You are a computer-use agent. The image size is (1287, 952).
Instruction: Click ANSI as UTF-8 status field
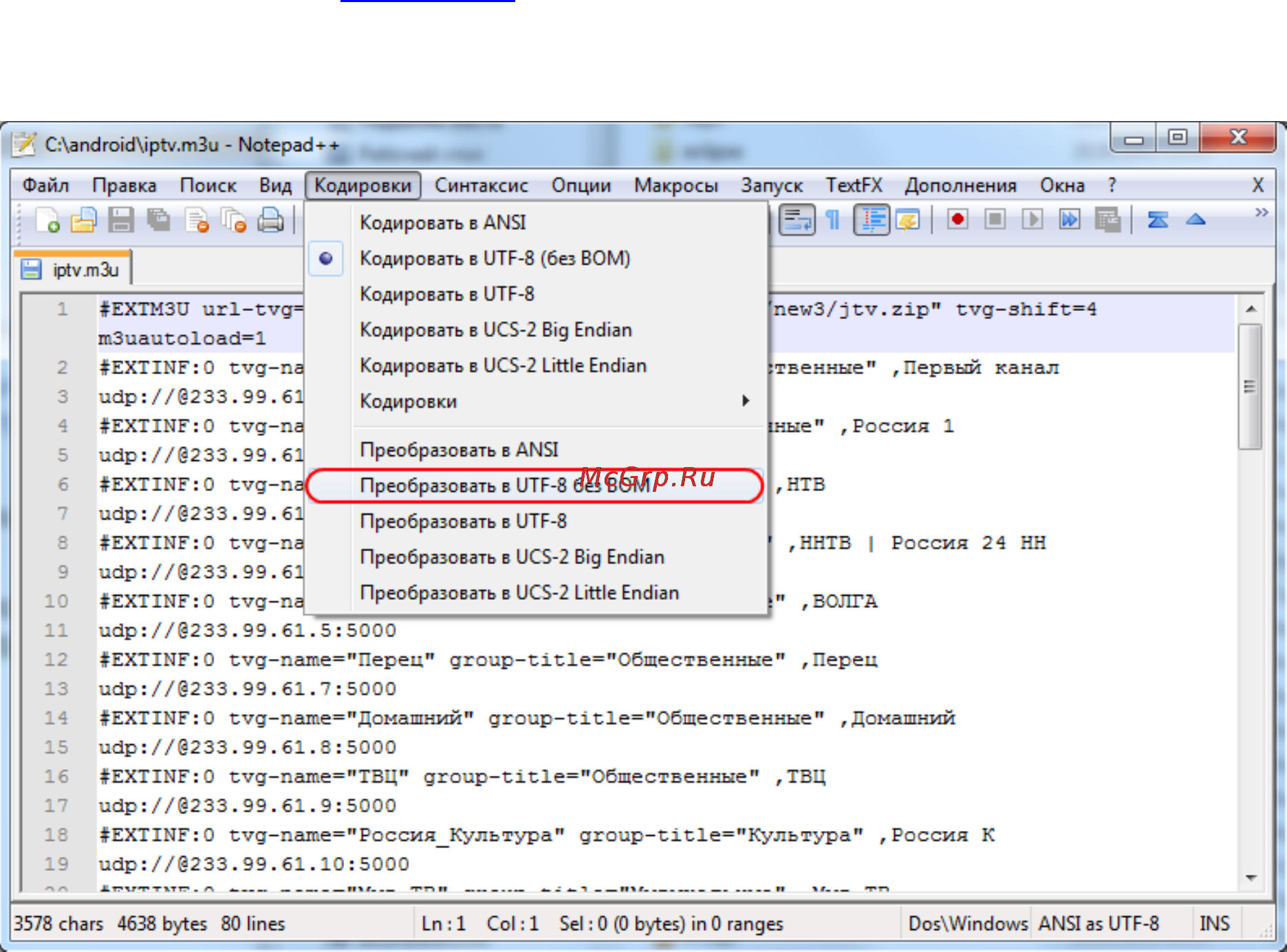(1099, 923)
